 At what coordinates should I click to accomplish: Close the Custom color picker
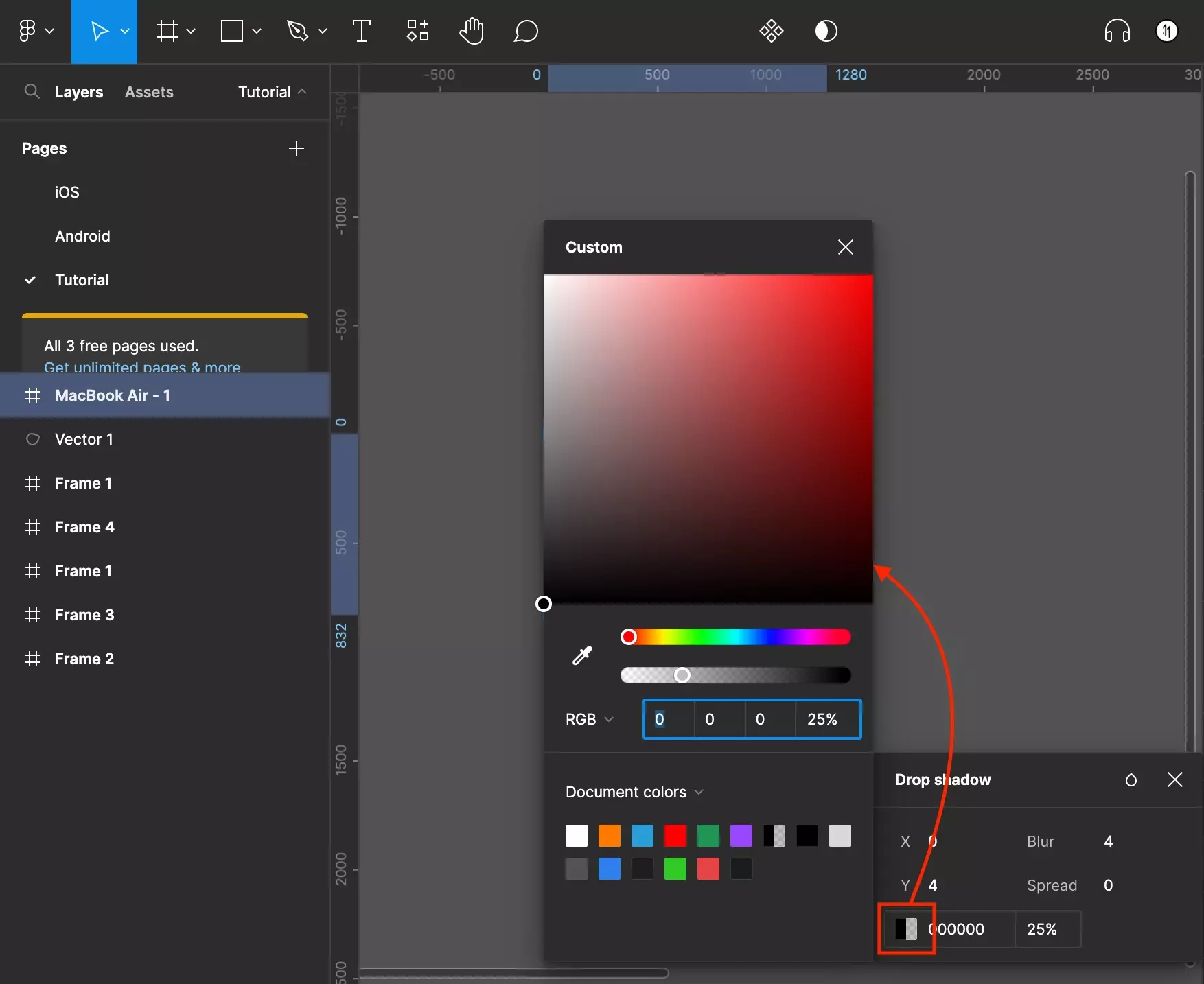(846, 247)
